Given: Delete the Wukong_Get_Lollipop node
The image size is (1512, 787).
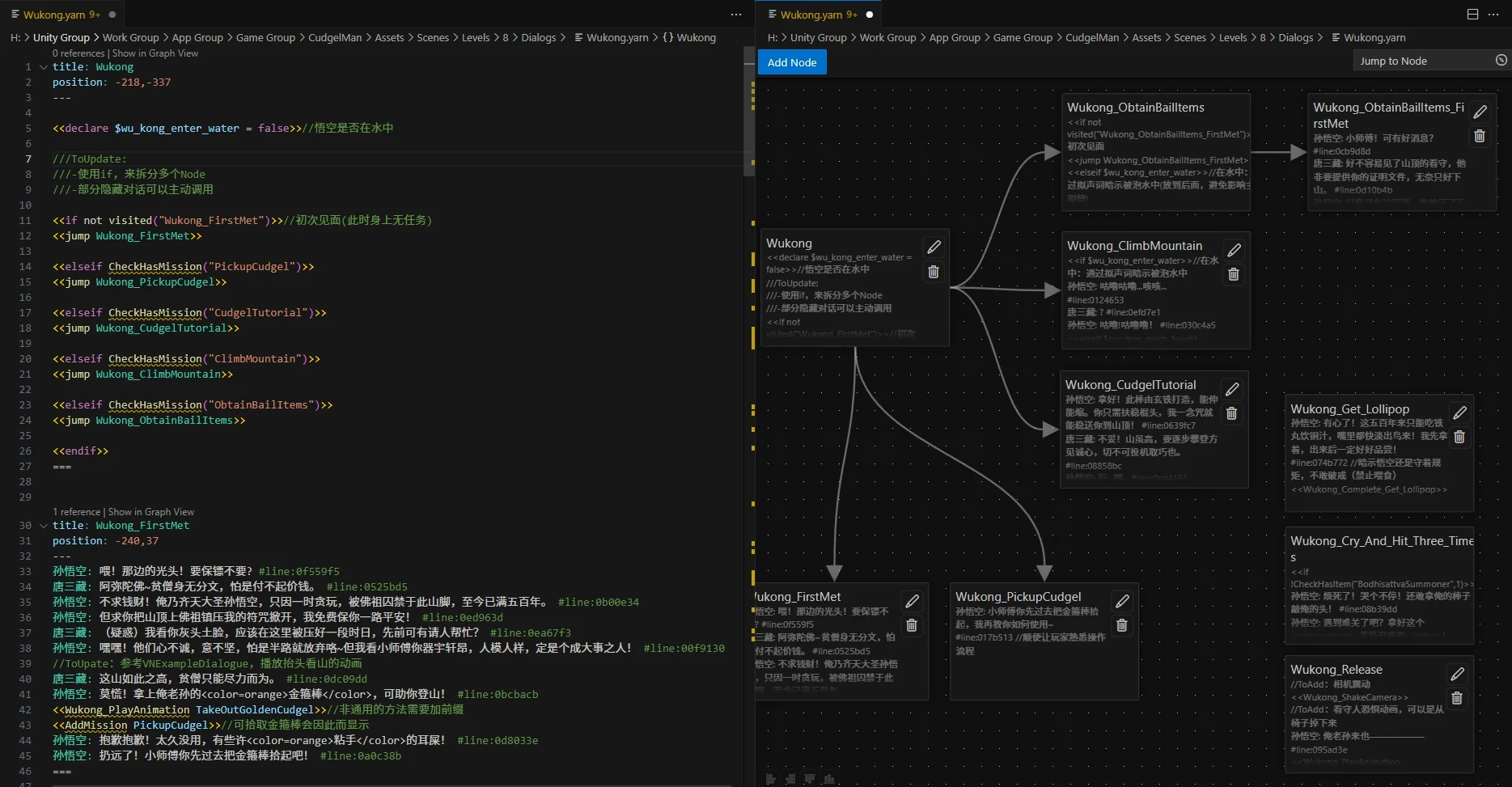Looking at the screenshot, I should pyautogui.click(x=1459, y=437).
